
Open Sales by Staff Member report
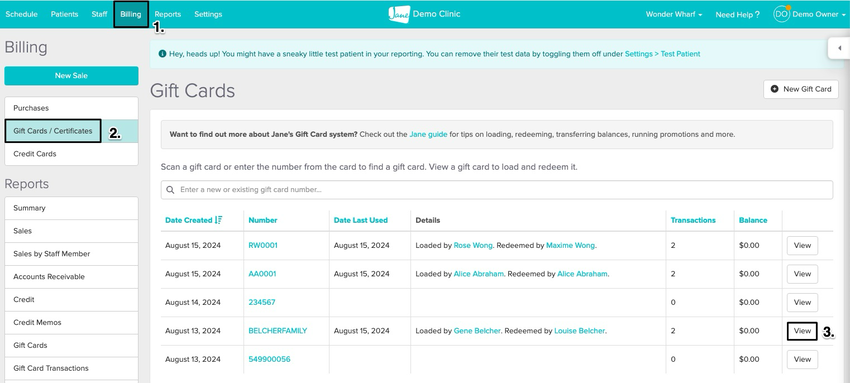[x=71, y=254]
